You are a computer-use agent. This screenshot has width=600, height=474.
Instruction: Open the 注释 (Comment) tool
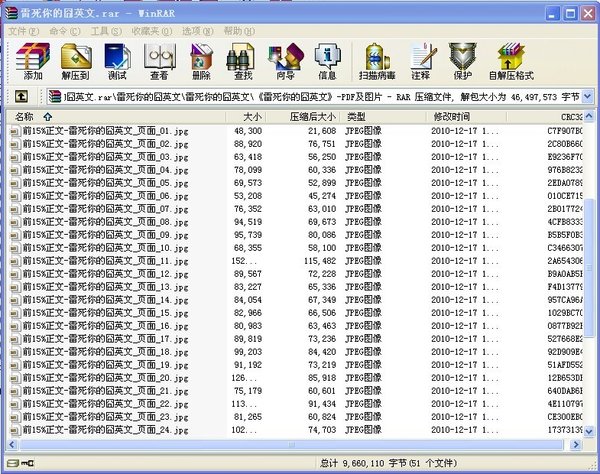click(421, 61)
